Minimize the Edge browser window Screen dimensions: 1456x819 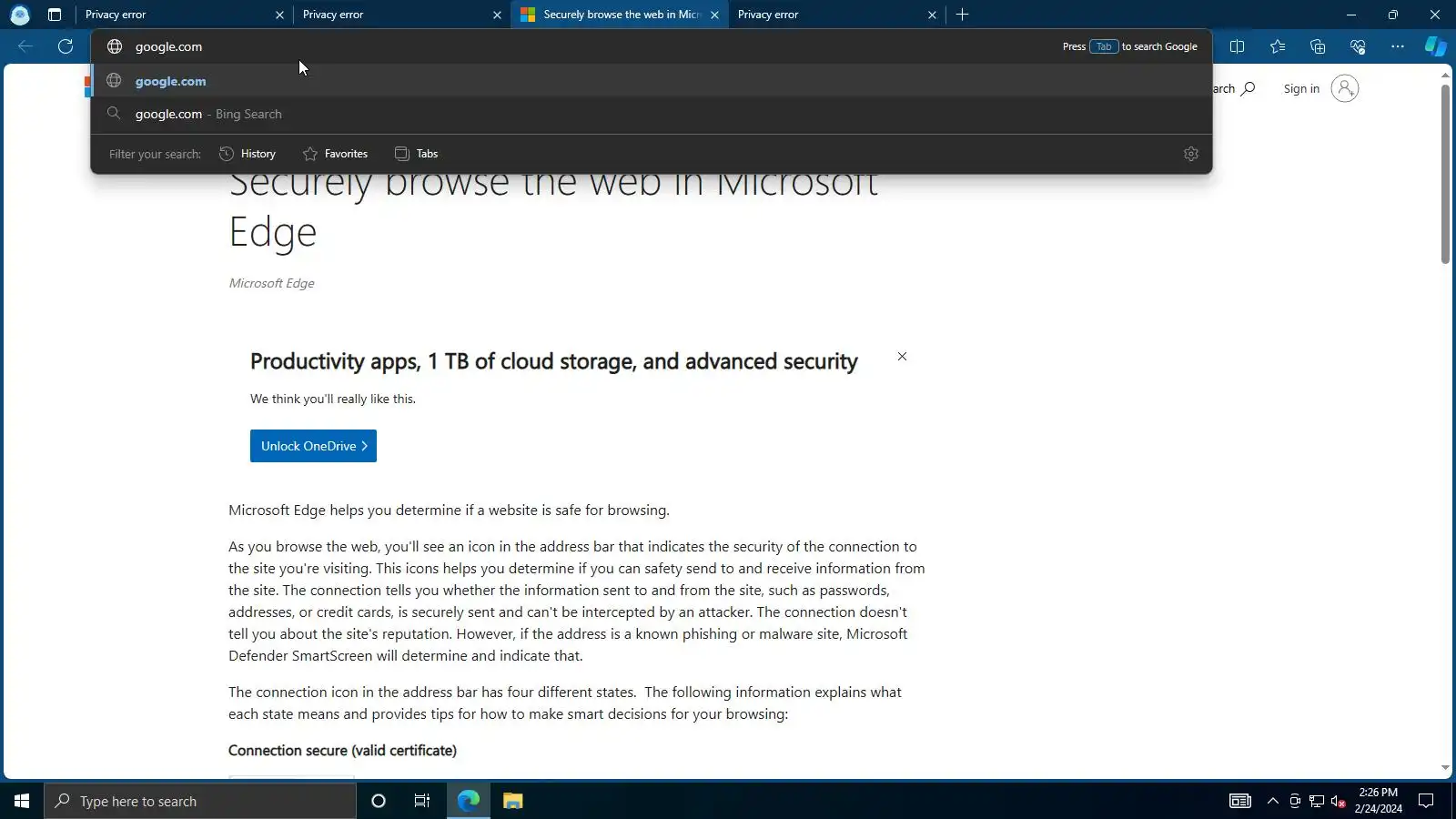[x=1351, y=15]
